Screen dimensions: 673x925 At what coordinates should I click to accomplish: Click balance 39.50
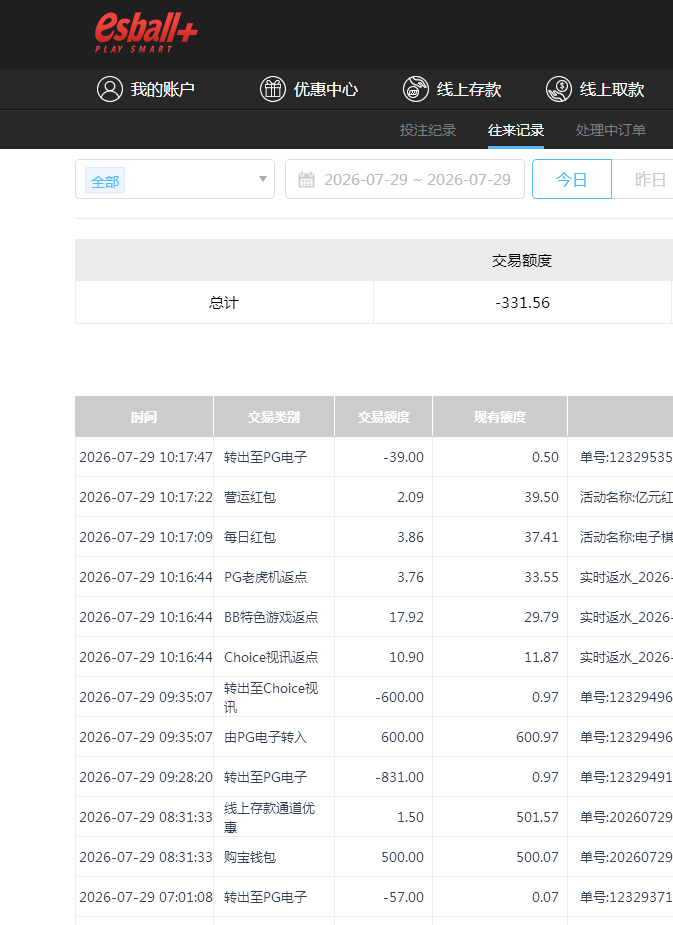(x=541, y=497)
